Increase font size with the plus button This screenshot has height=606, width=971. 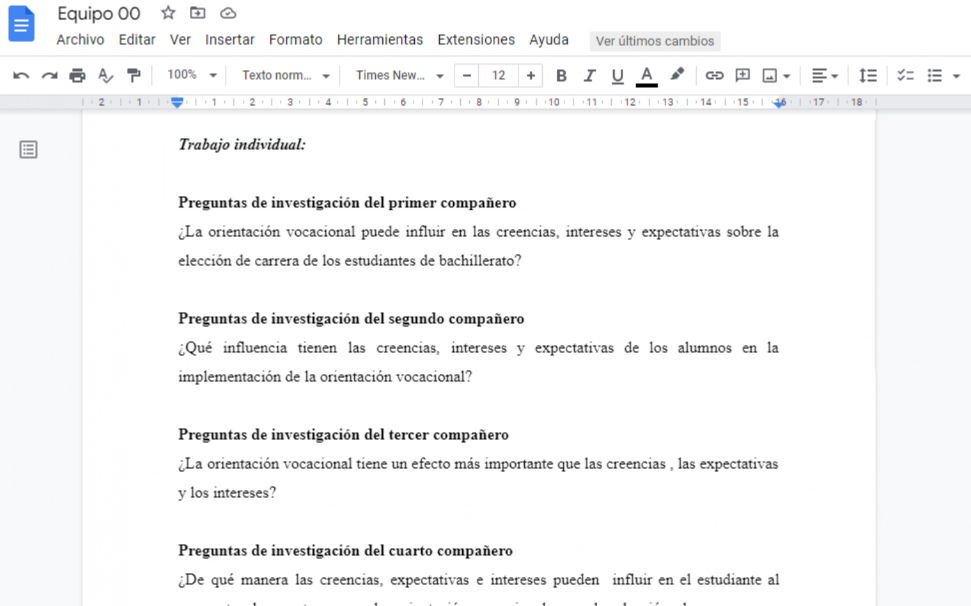pyautogui.click(x=530, y=75)
